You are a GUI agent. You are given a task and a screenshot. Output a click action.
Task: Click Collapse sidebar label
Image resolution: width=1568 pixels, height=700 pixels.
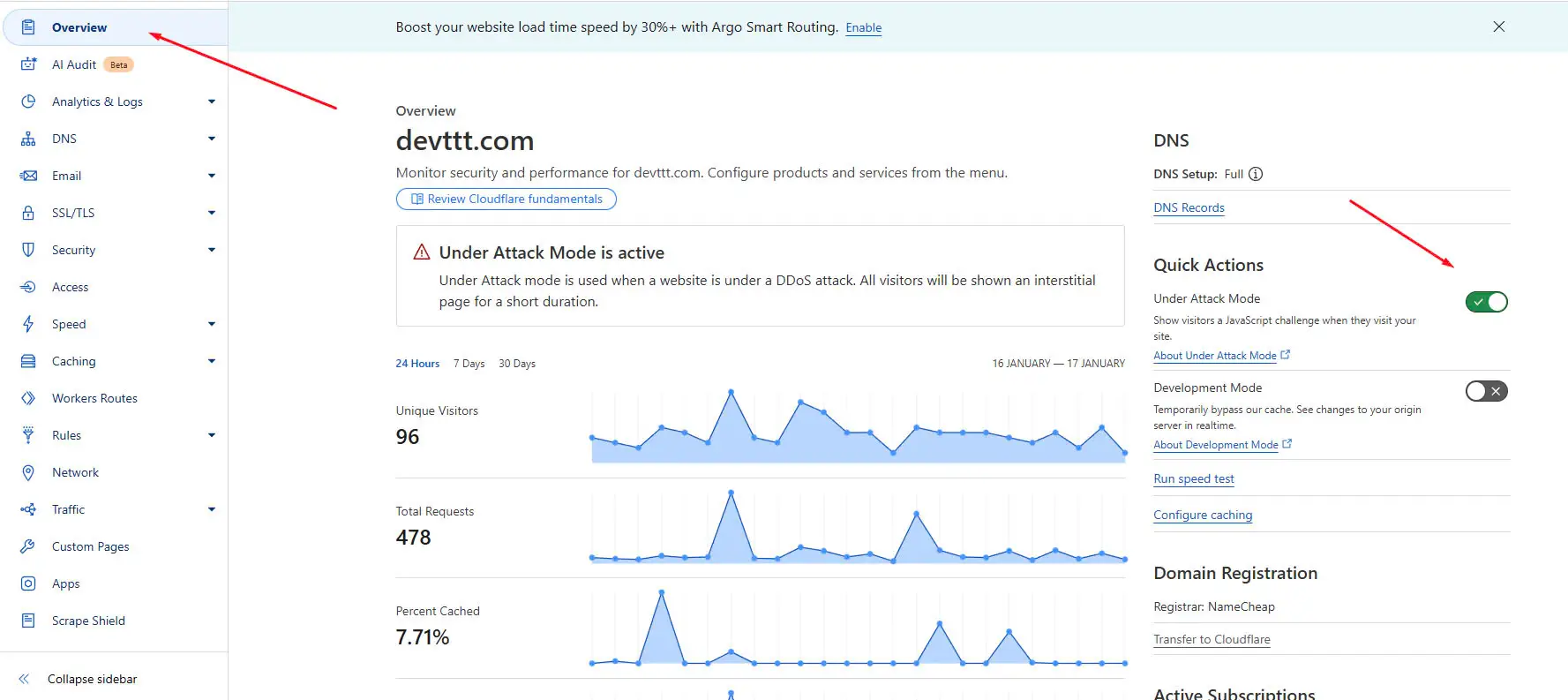[x=93, y=679]
